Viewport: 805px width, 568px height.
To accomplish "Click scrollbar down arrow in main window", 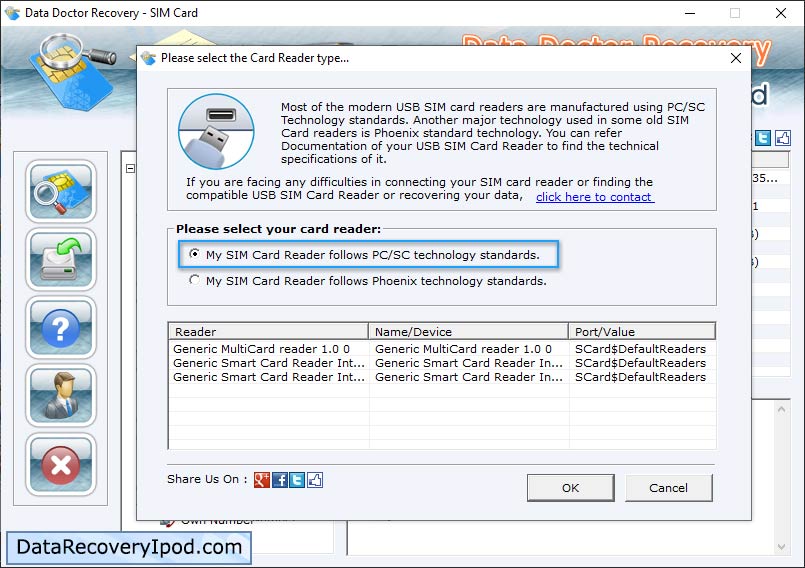I will [x=781, y=547].
